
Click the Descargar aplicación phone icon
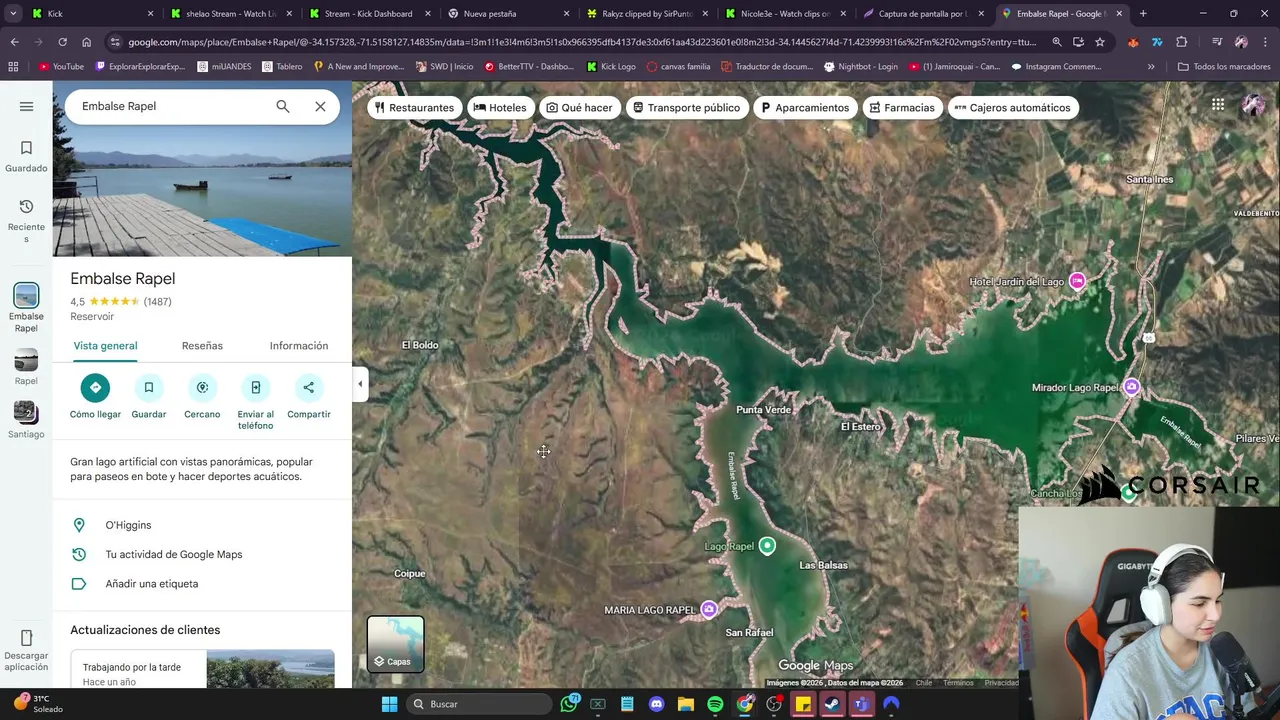point(26,638)
